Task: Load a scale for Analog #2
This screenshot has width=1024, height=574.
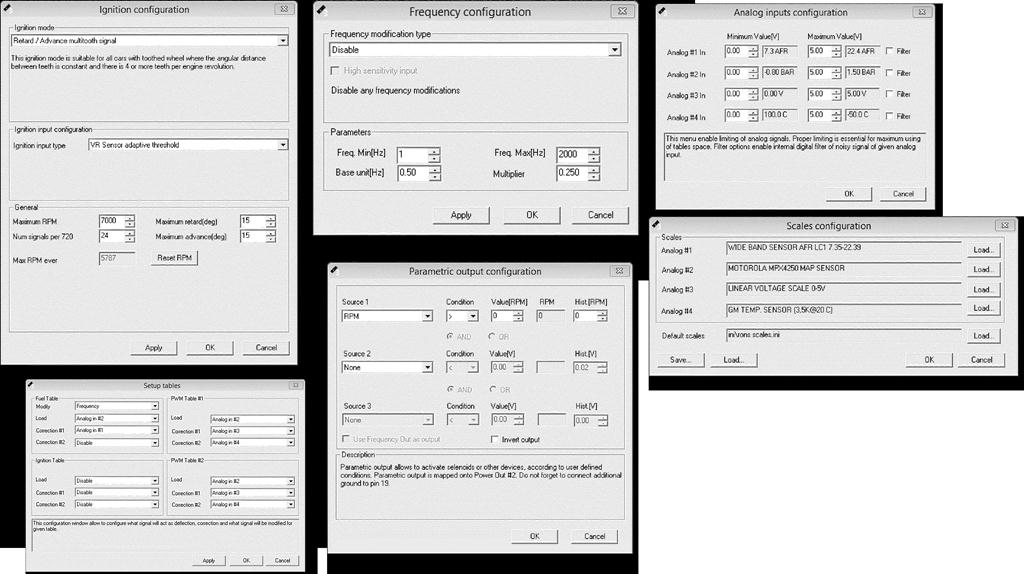Action: pos(983,269)
